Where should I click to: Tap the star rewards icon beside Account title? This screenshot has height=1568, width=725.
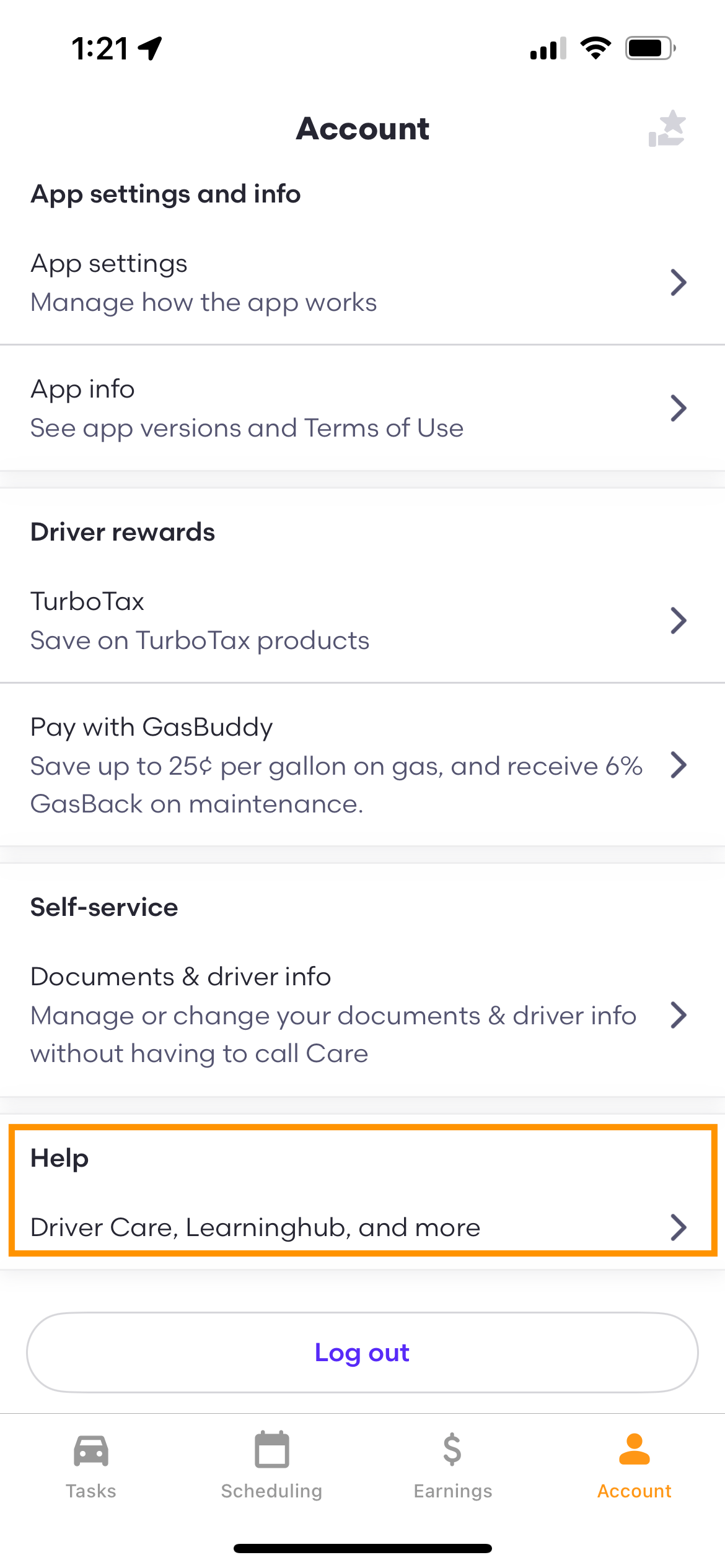click(667, 128)
